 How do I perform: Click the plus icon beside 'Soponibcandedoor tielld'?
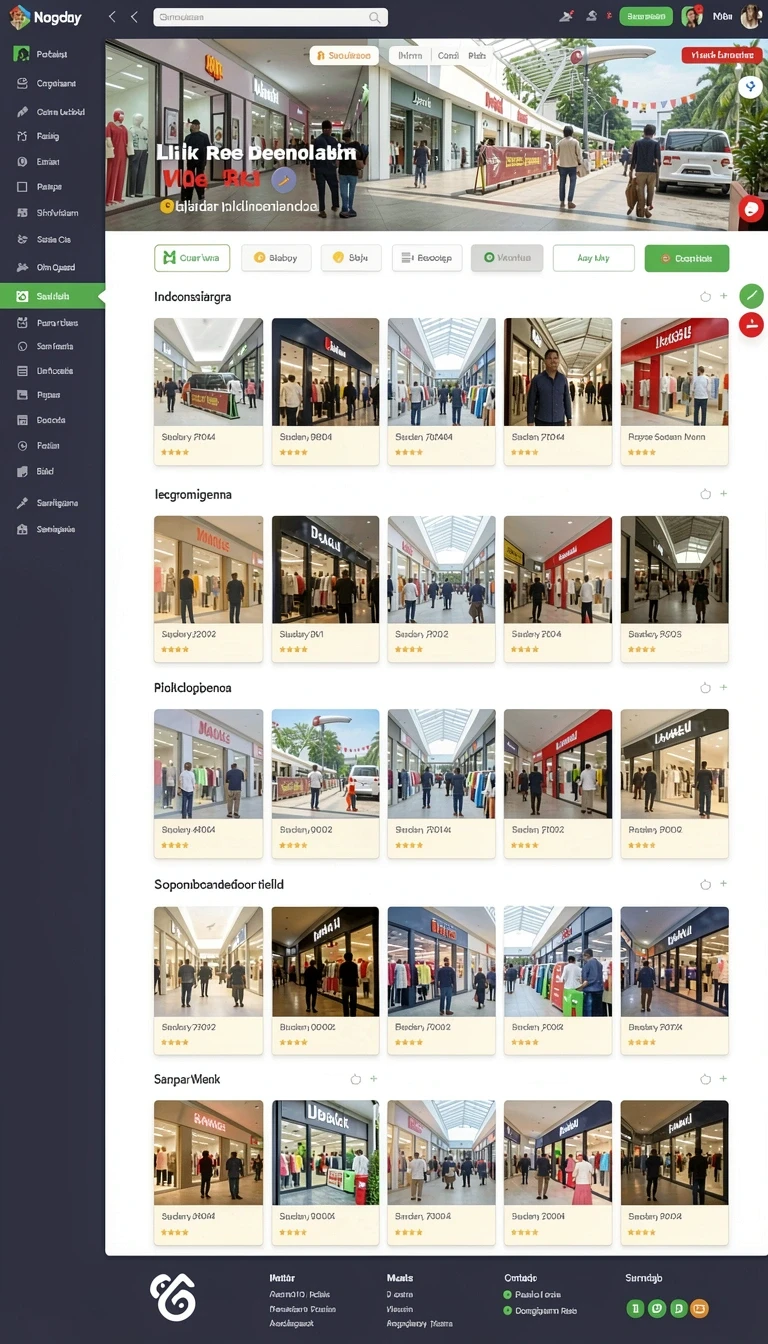tap(723, 885)
